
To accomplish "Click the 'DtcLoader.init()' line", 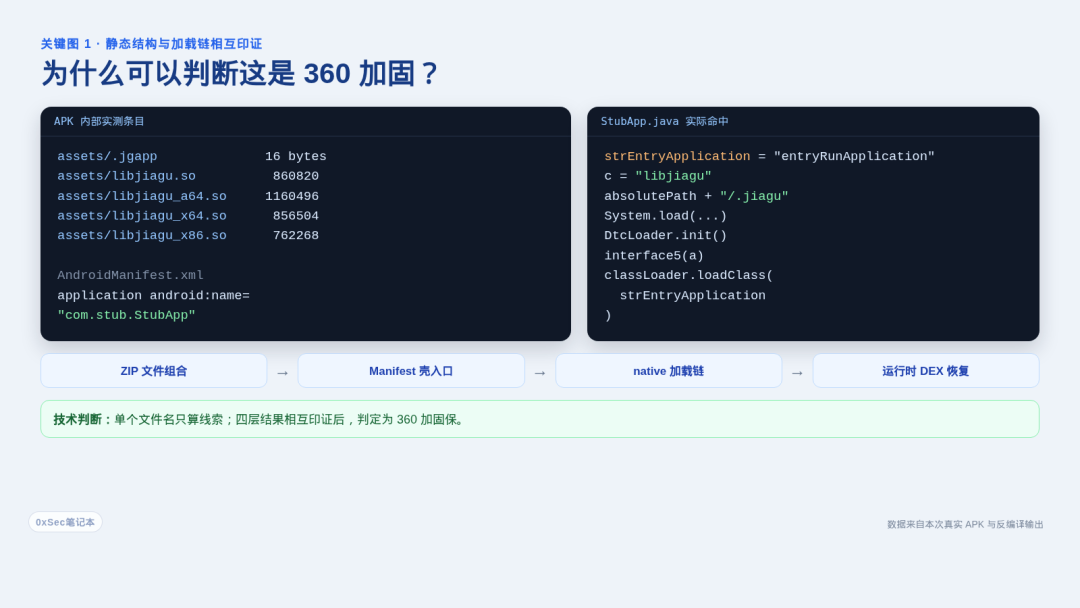I will click(665, 235).
